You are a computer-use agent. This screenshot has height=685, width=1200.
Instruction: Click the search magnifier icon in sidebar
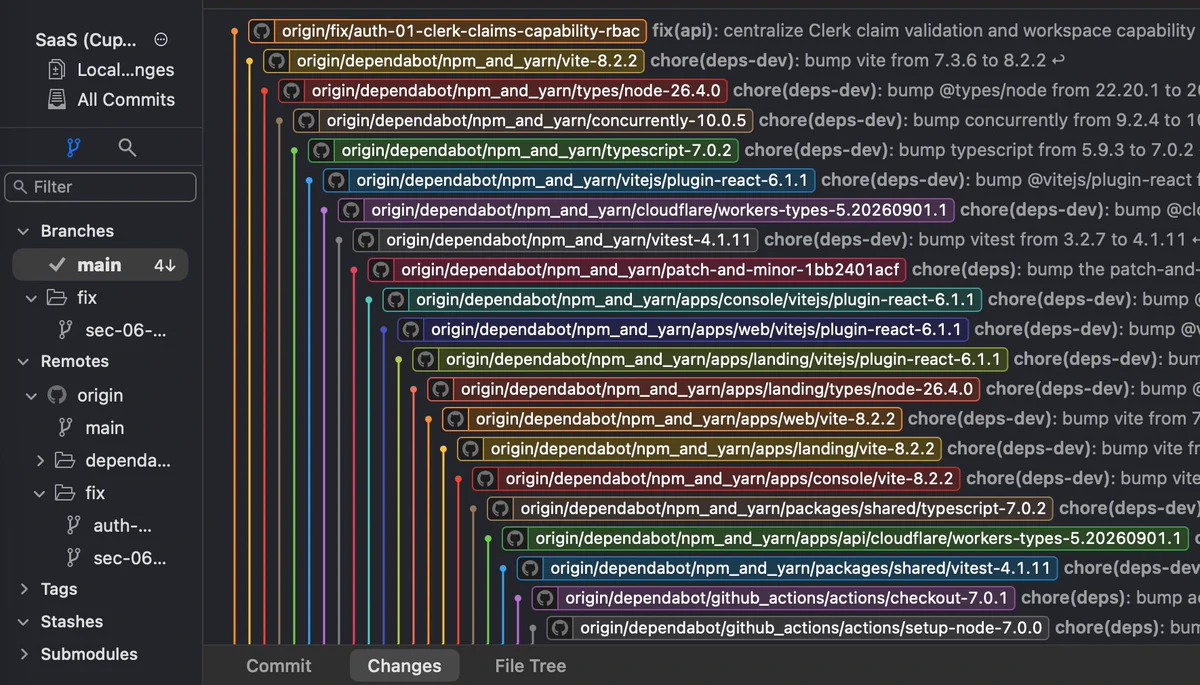pyautogui.click(x=127, y=148)
